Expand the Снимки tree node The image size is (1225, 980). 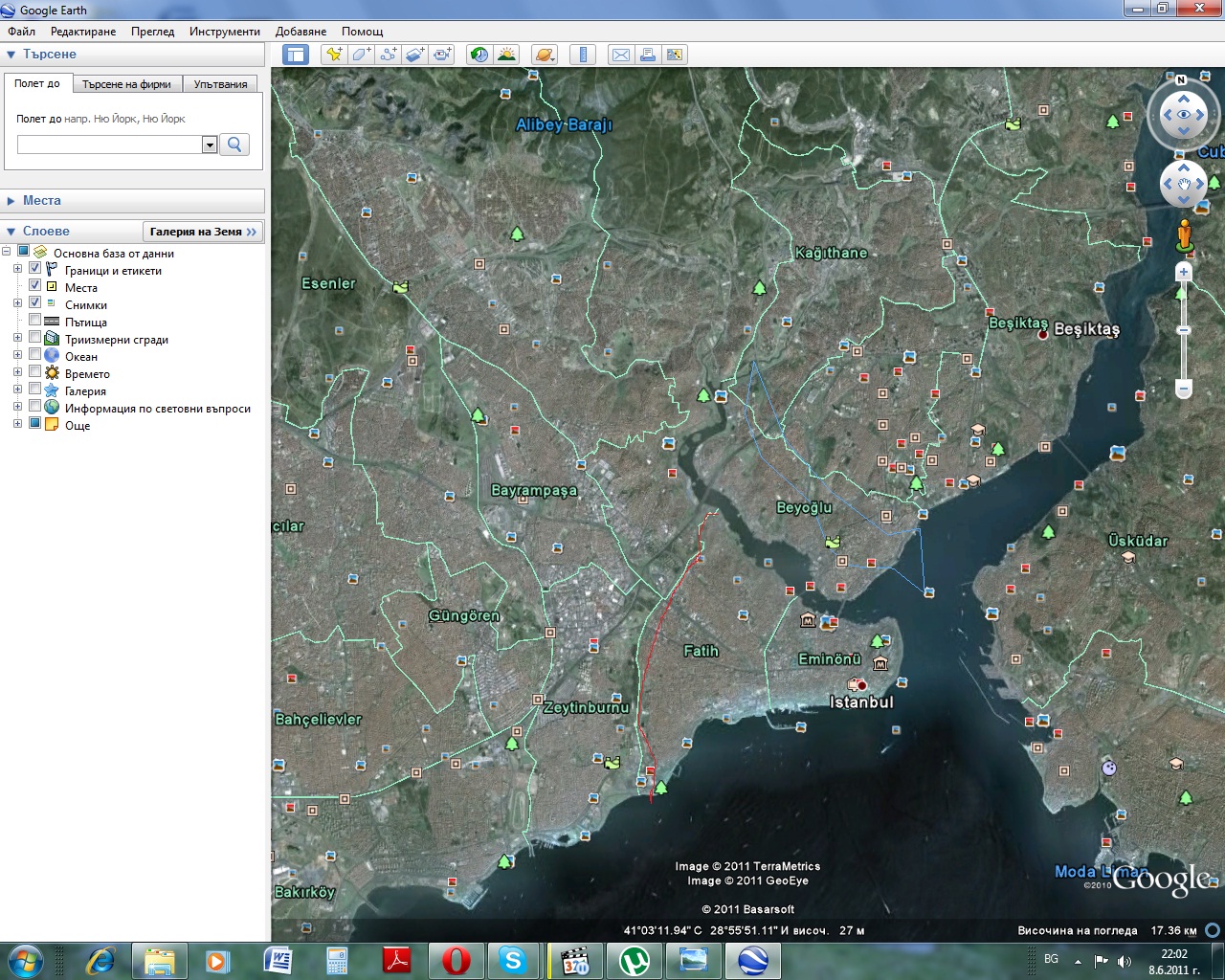pyautogui.click(x=17, y=304)
